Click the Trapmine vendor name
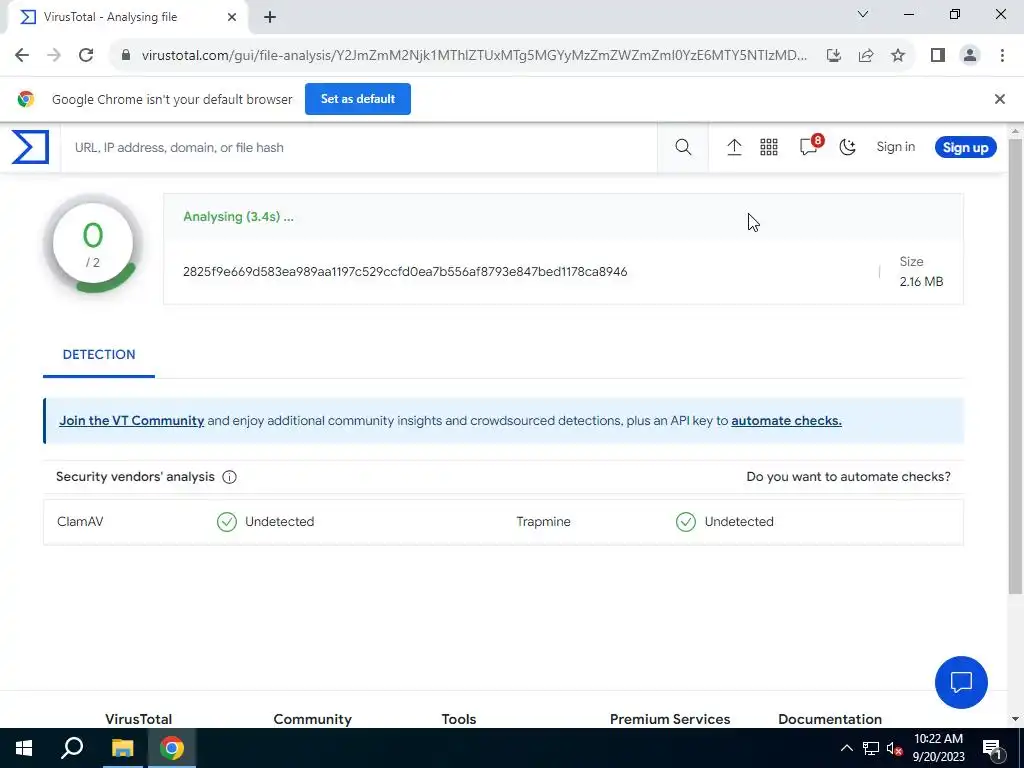Viewport: 1024px width, 768px height. 543,522
